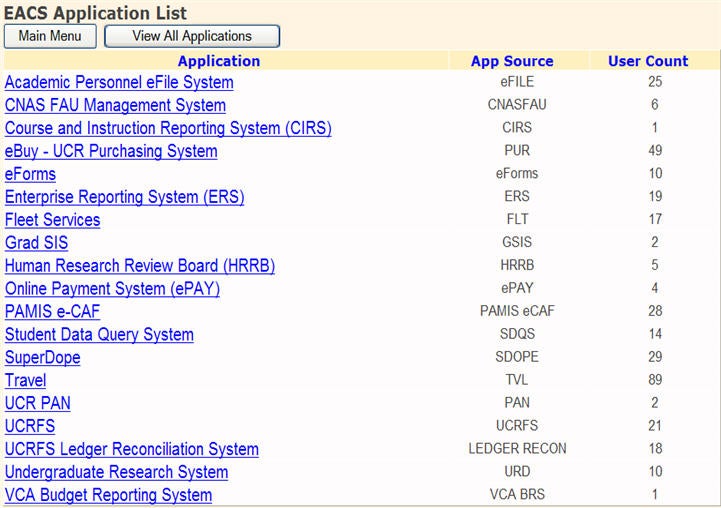This screenshot has height=508, width=721.
Task: Open CNAS FAU Management System link
Action: pyautogui.click(x=115, y=105)
